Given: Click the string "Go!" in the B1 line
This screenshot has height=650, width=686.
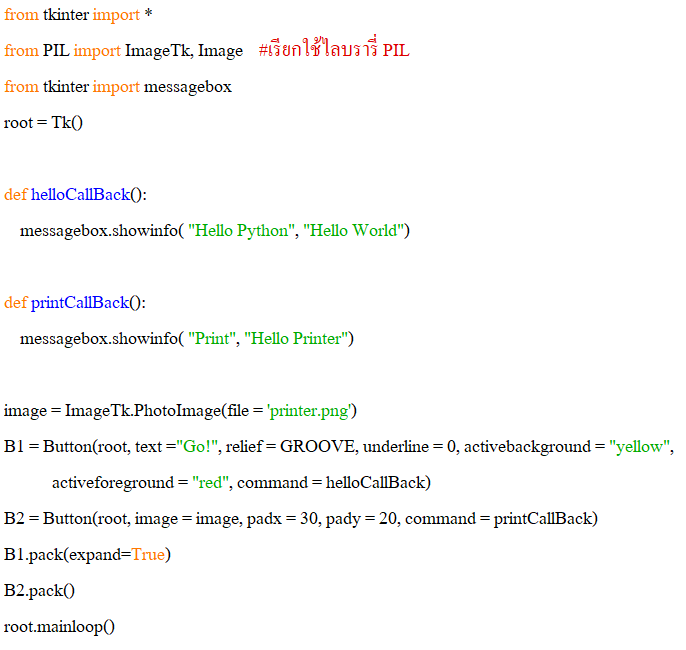Looking at the screenshot, I should pos(199,447).
